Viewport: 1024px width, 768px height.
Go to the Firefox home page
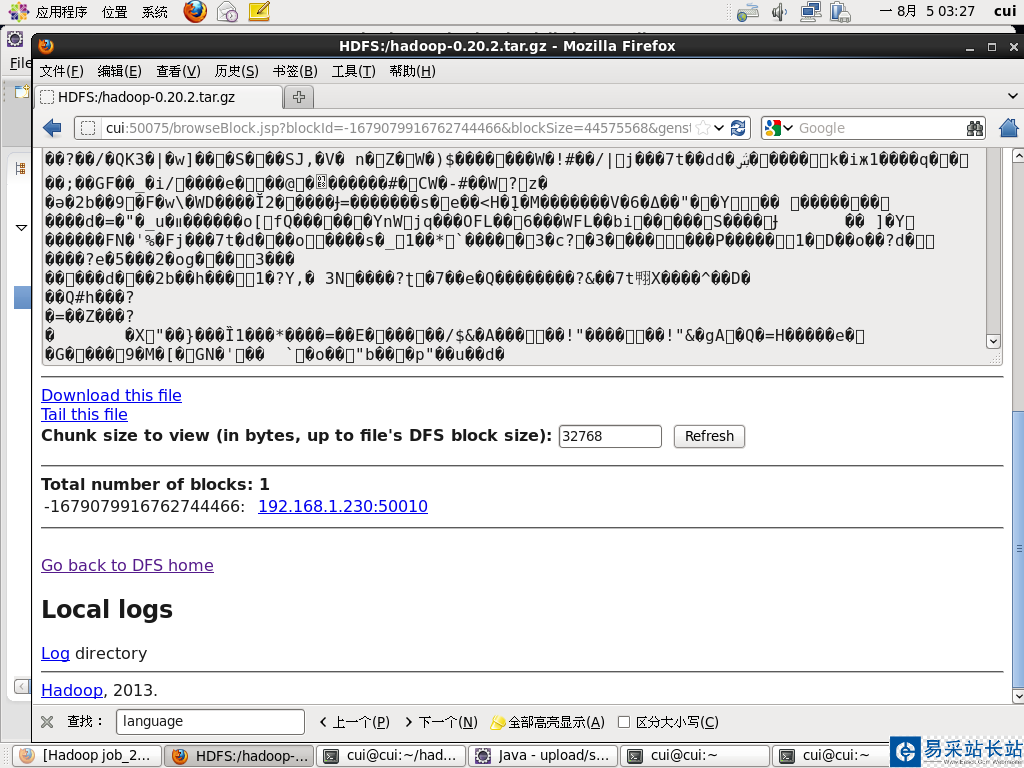1009,128
